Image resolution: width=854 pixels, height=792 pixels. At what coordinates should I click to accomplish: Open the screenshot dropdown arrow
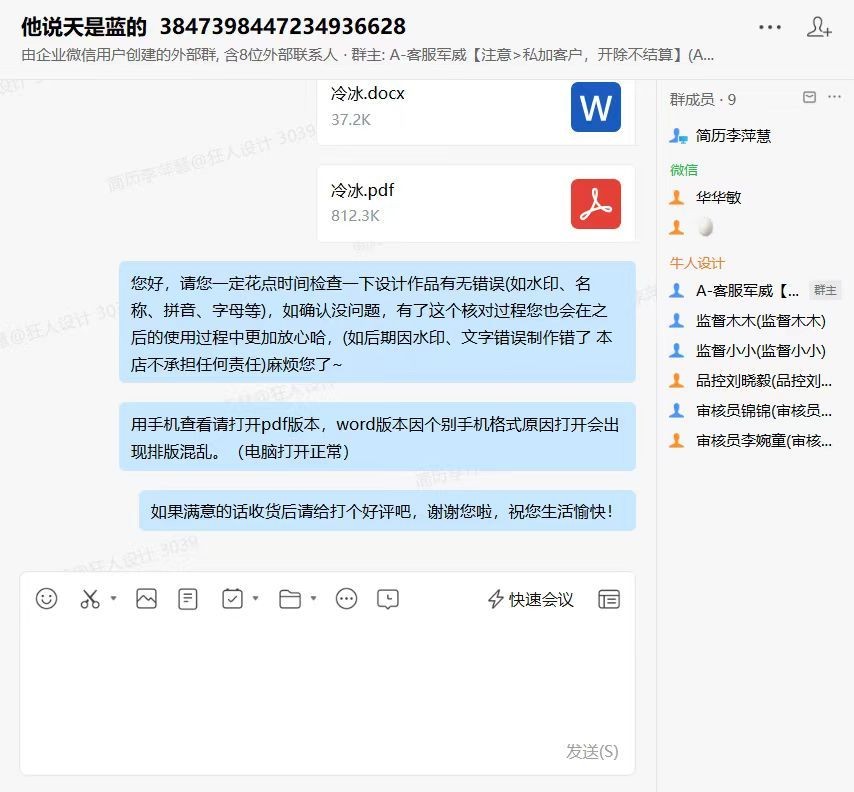pyautogui.click(x=113, y=600)
